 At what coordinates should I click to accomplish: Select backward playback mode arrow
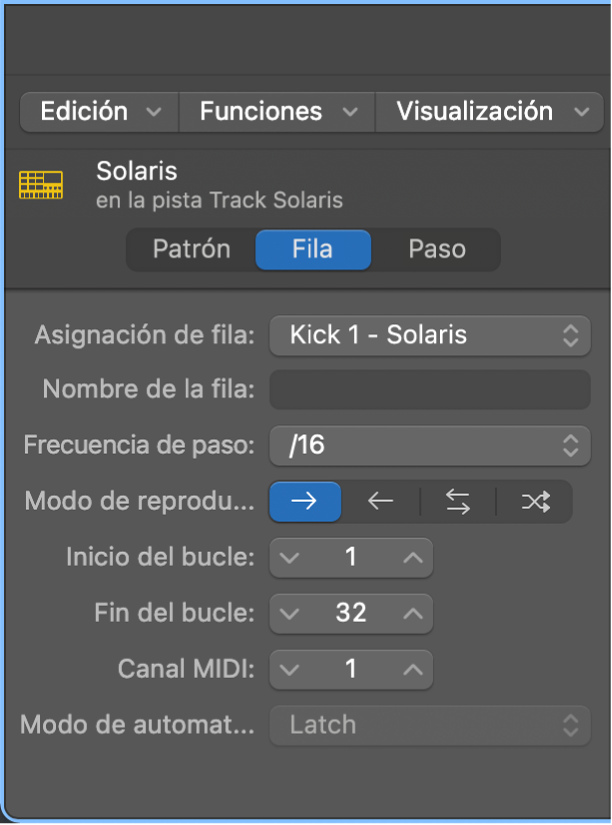click(381, 502)
